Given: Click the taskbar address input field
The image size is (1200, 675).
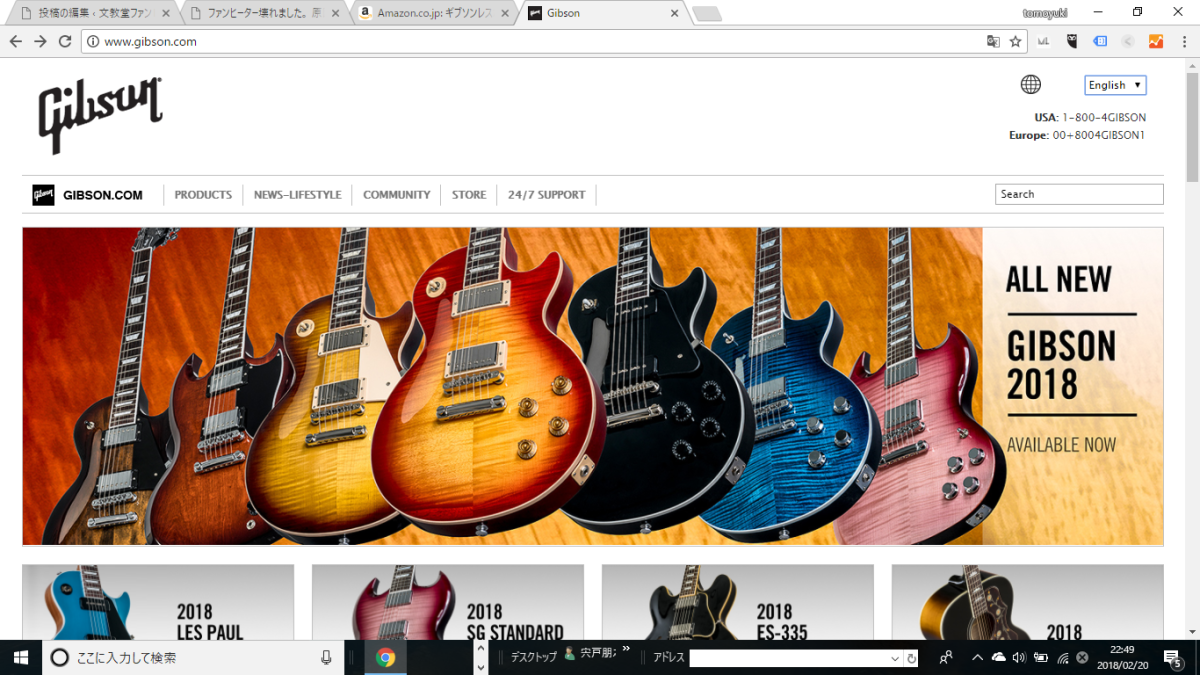Looking at the screenshot, I should tap(787, 658).
